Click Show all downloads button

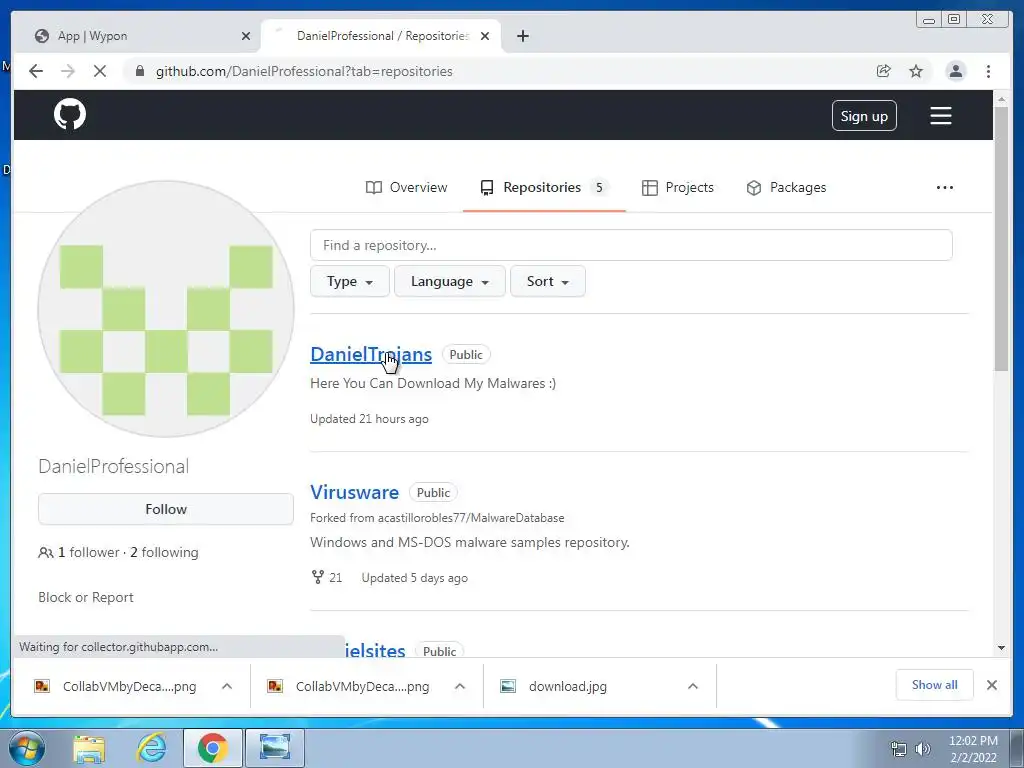pyautogui.click(x=935, y=685)
